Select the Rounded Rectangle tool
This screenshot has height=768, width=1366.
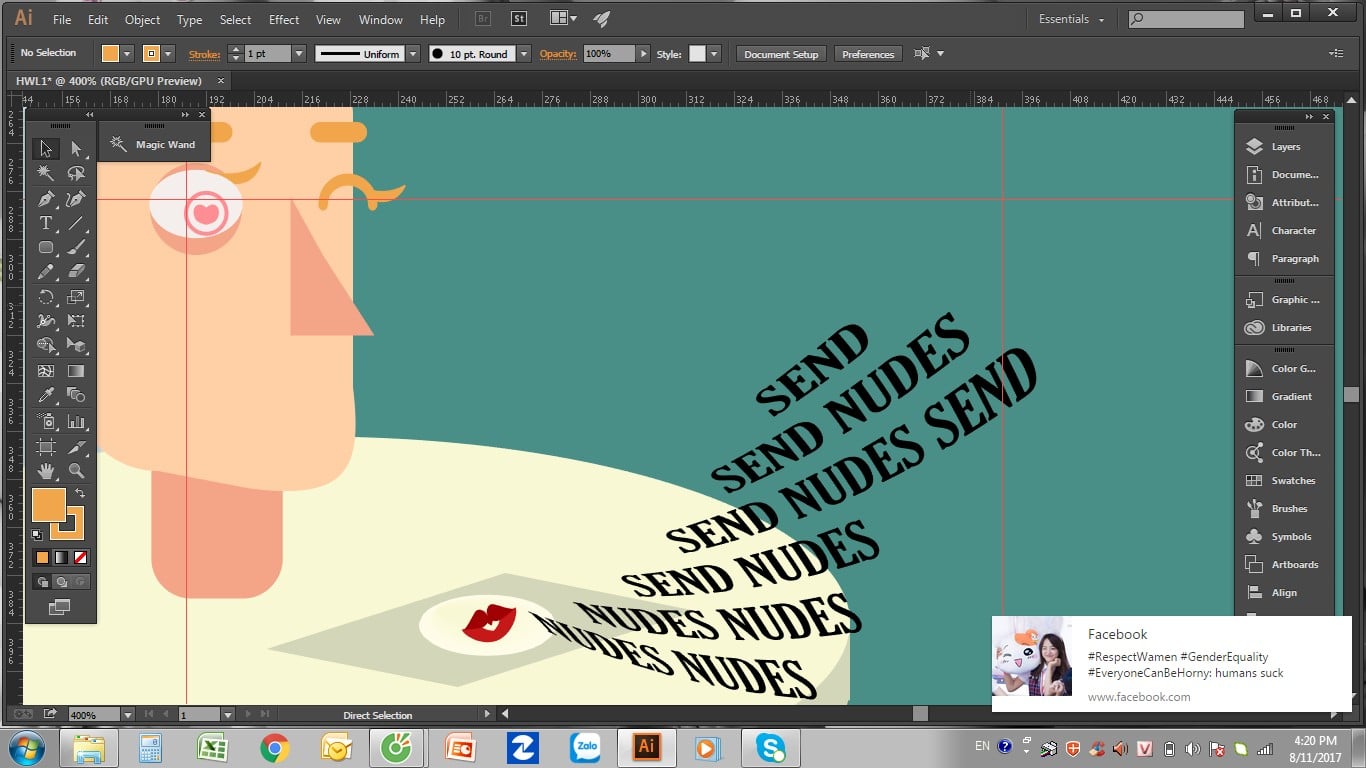pos(45,247)
